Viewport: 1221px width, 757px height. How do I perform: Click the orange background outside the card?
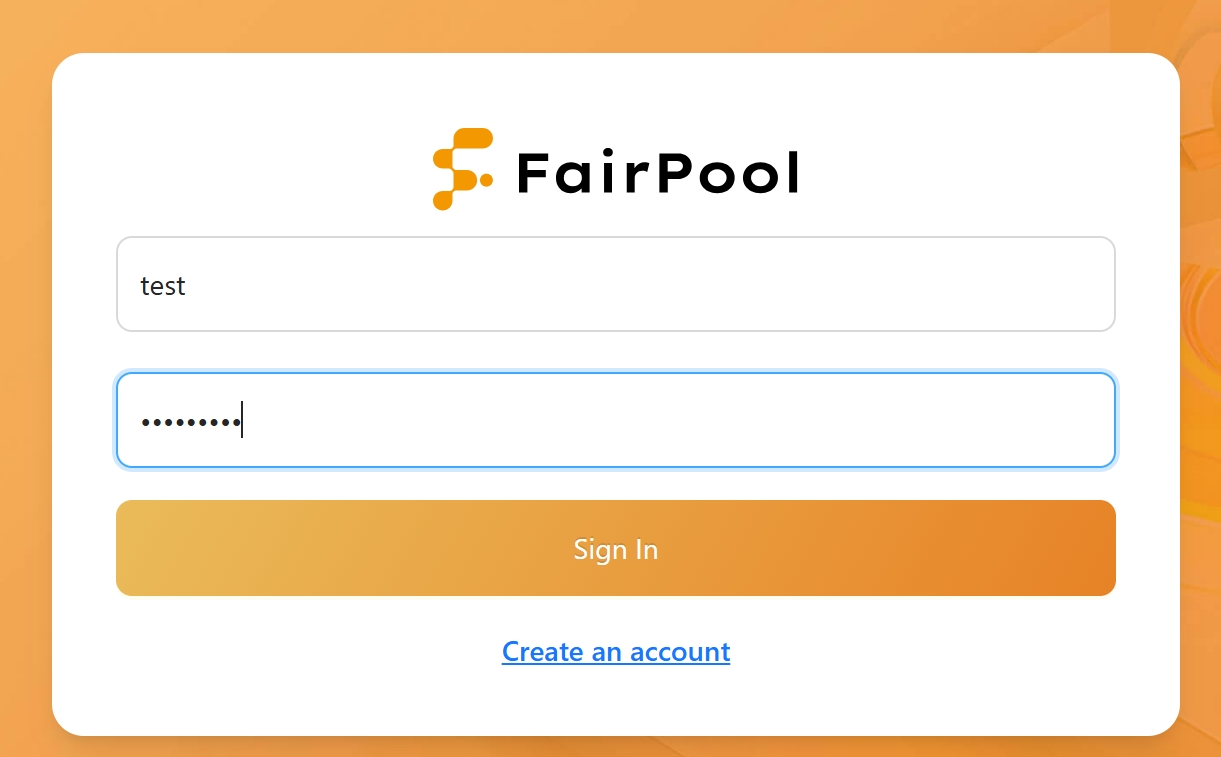tap(25, 400)
